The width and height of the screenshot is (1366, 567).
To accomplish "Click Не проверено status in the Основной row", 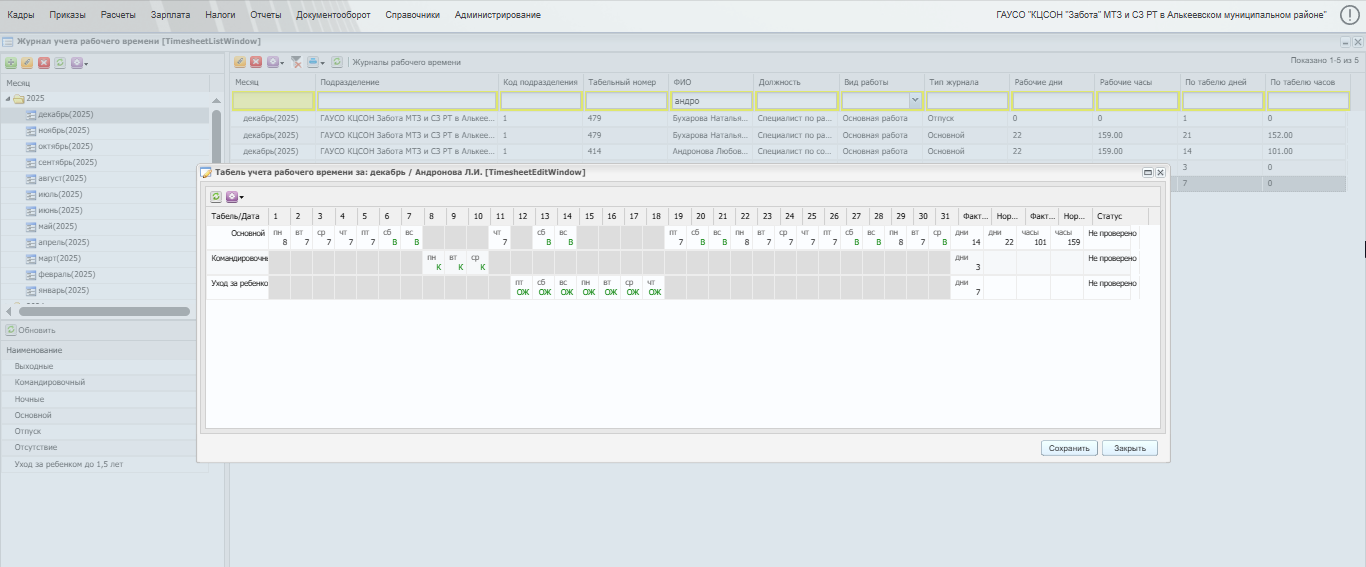I will pos(1112,233).
